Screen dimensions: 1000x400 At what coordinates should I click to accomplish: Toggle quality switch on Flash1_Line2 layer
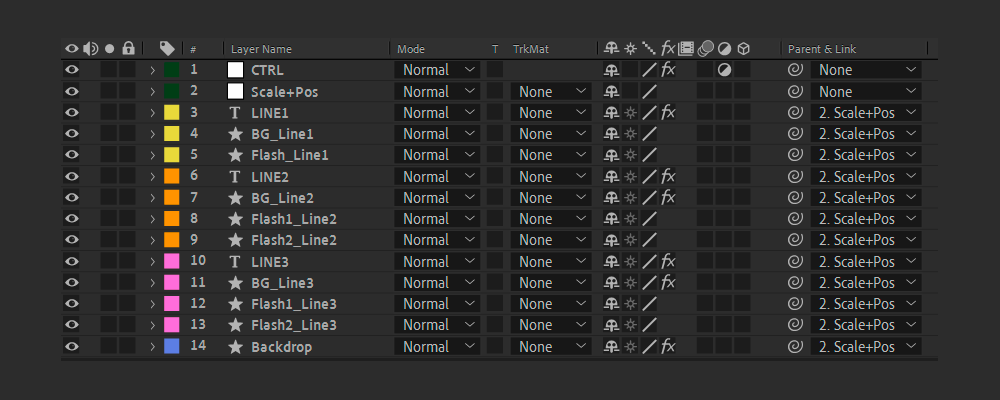pos(649,219)
